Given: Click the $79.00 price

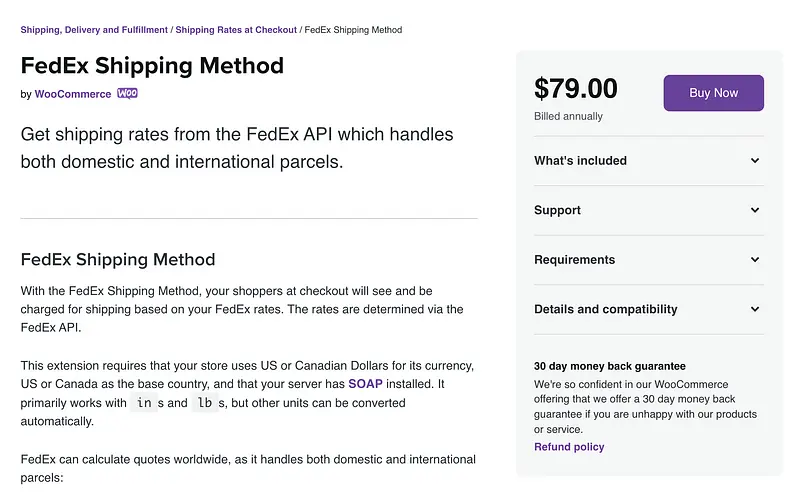Looking at the screenshot, I should point(576,89).
